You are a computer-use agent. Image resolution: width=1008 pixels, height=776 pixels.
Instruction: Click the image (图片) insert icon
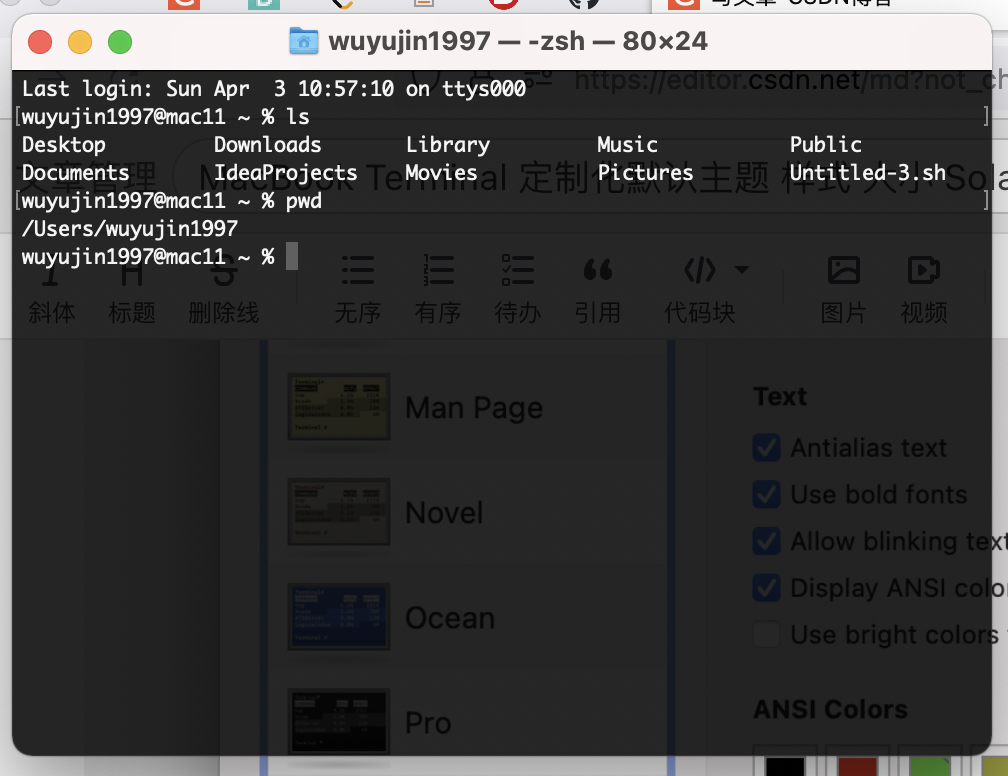(843, 270)
